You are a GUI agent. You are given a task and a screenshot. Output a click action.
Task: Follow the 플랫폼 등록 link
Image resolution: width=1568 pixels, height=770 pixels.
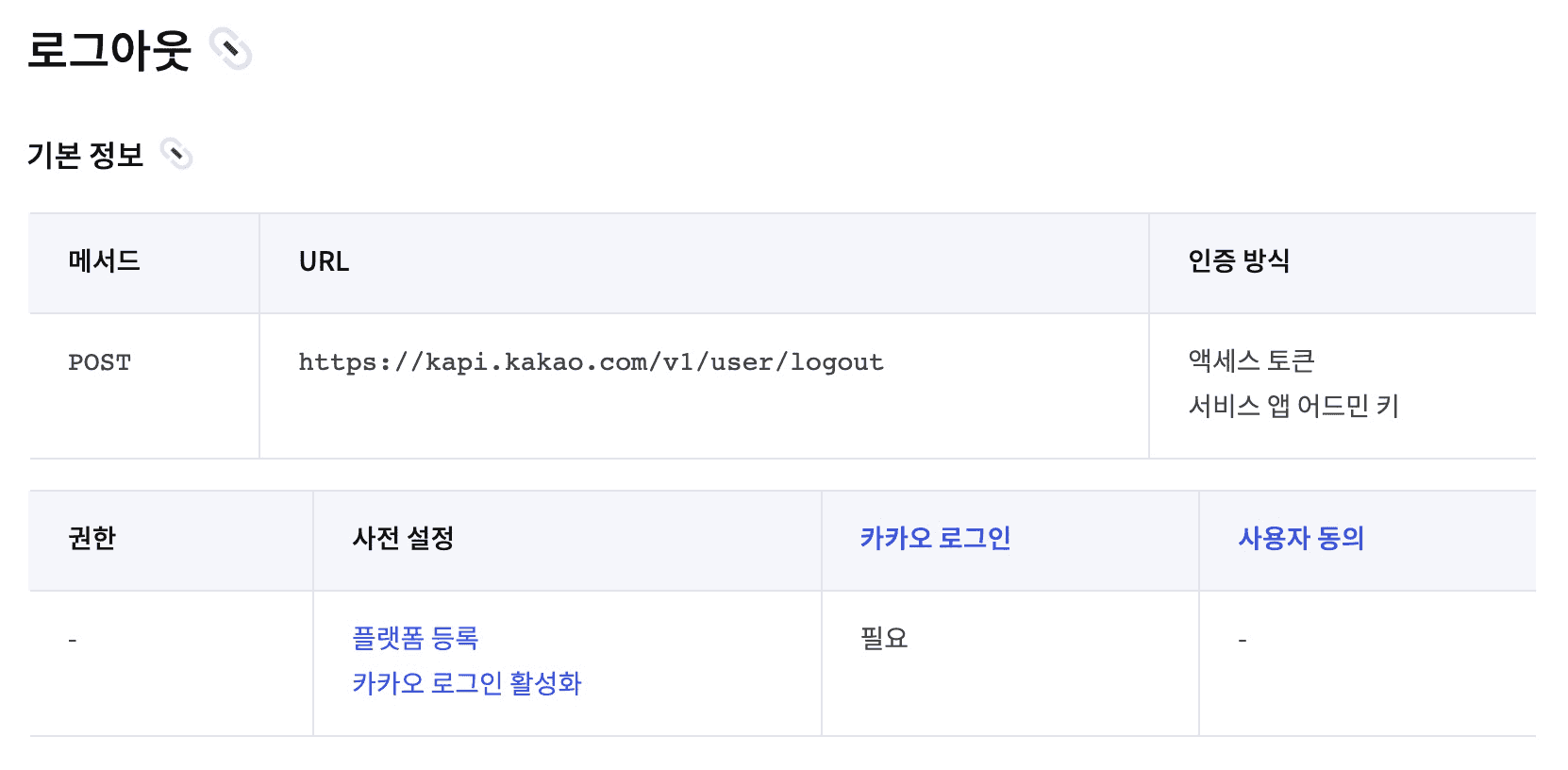415,638
